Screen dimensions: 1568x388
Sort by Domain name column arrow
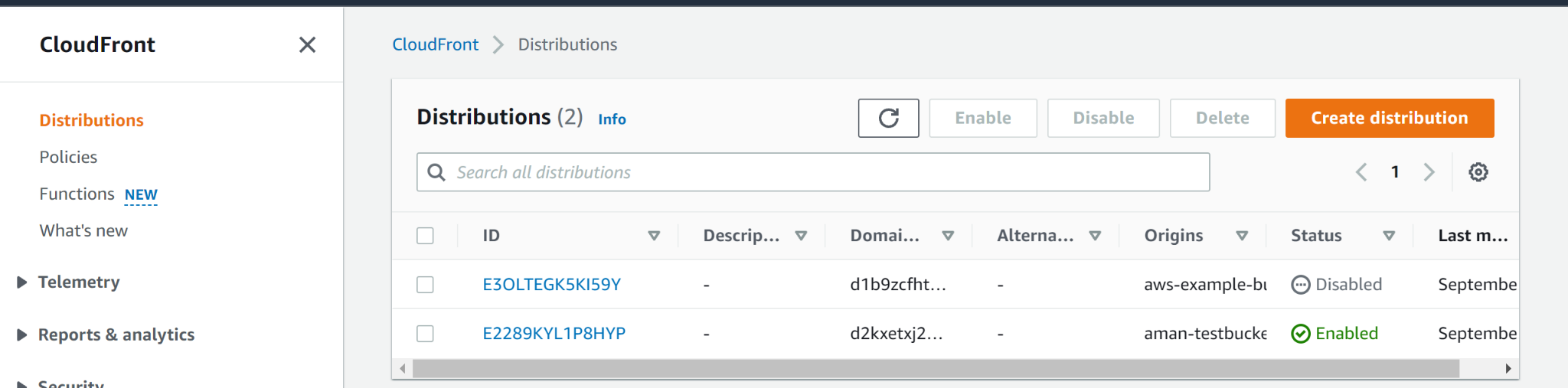[x=948, y=236]
